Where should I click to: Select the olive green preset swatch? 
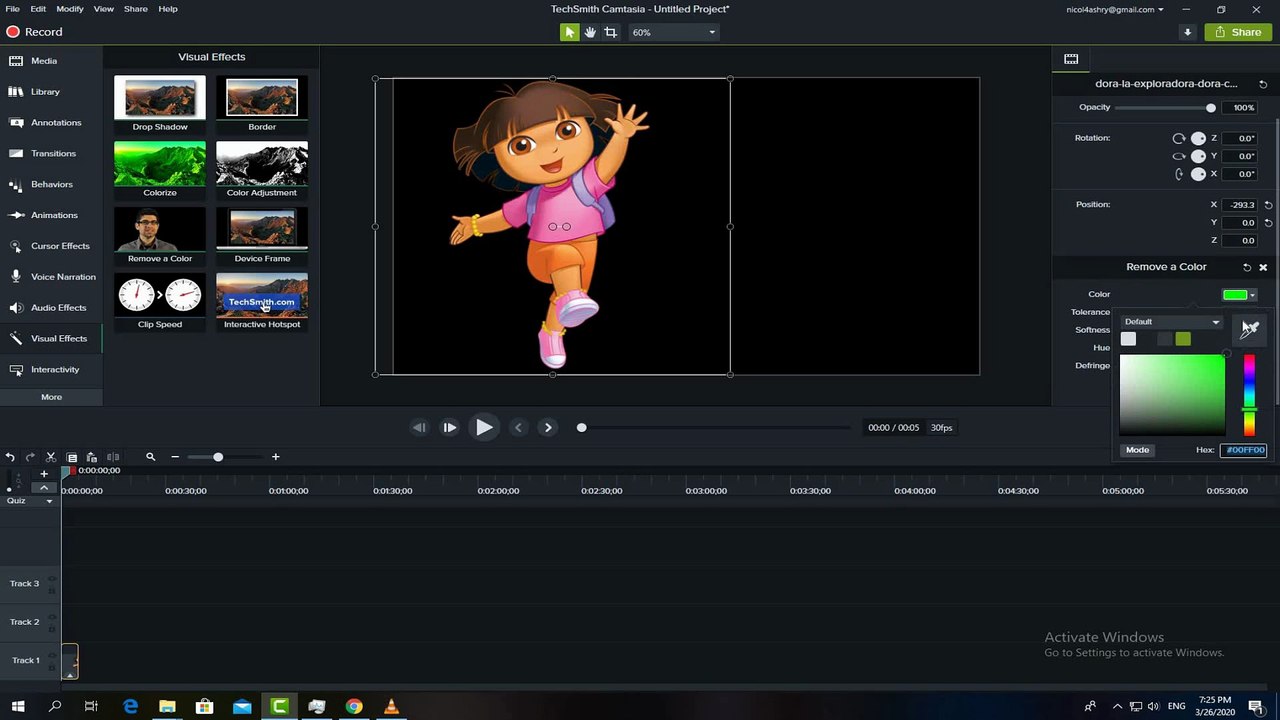pos(1184,339)
